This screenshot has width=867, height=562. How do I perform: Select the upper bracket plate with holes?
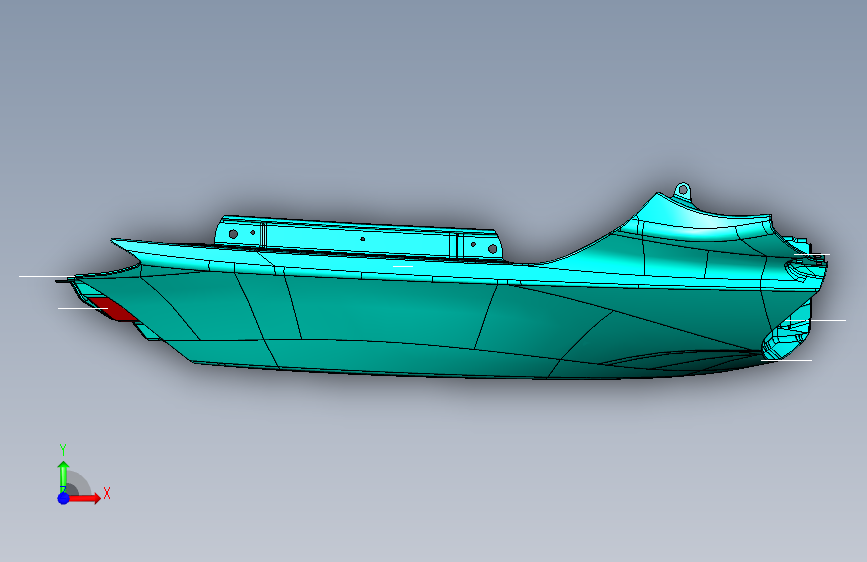359,238
